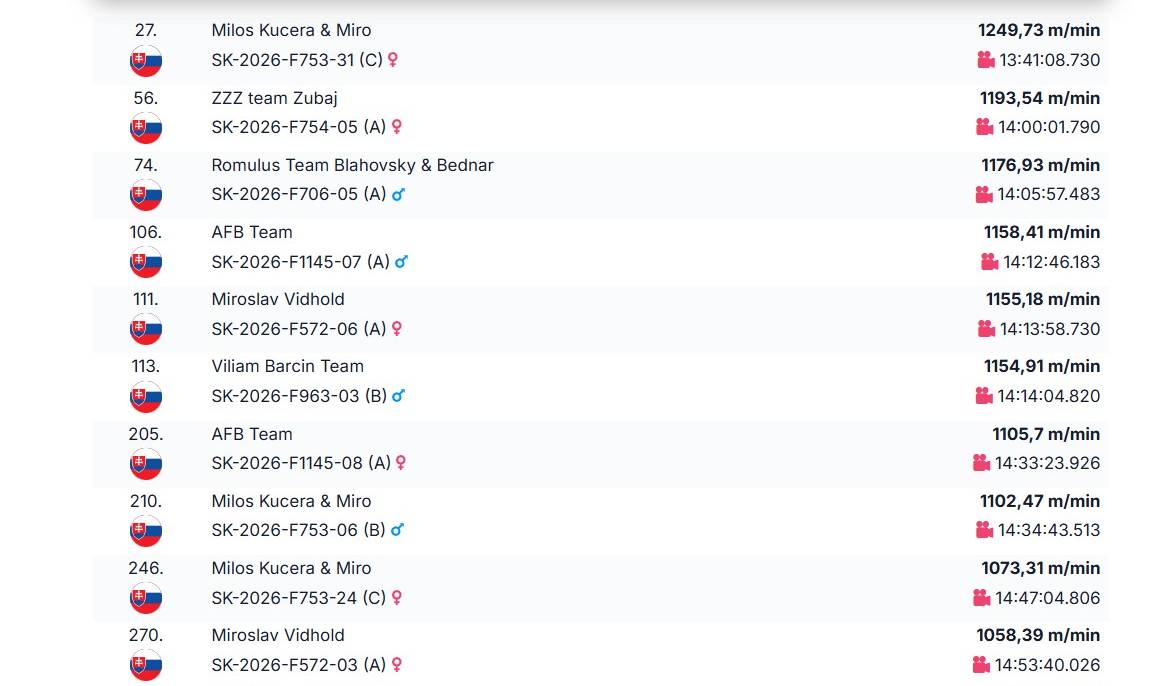Click the Slovak flag for rank 27
1176x686 pixels.
[146, 61]
